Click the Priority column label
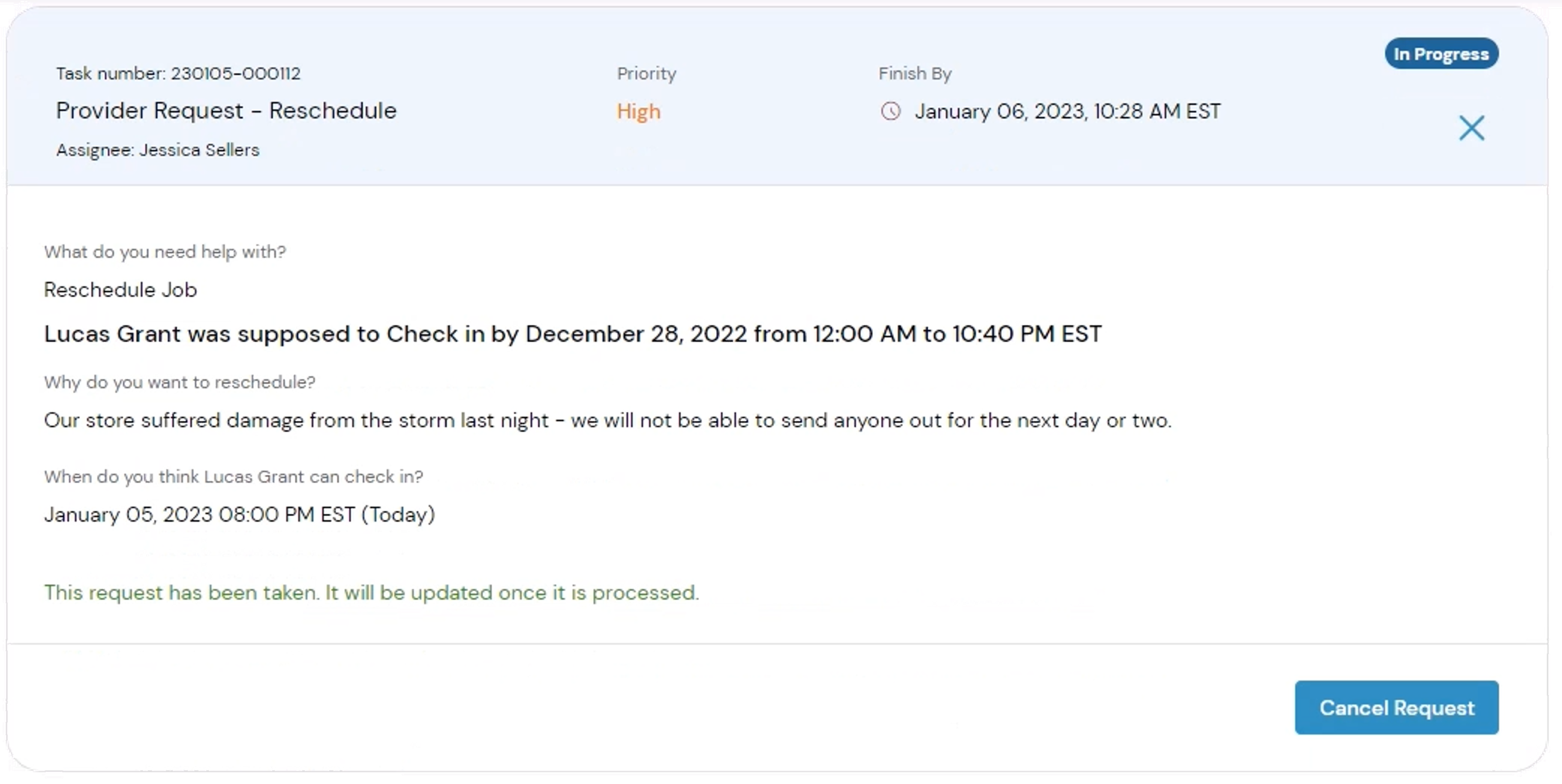The width and height of the screenshot is (1562, 784). point(646,73)
